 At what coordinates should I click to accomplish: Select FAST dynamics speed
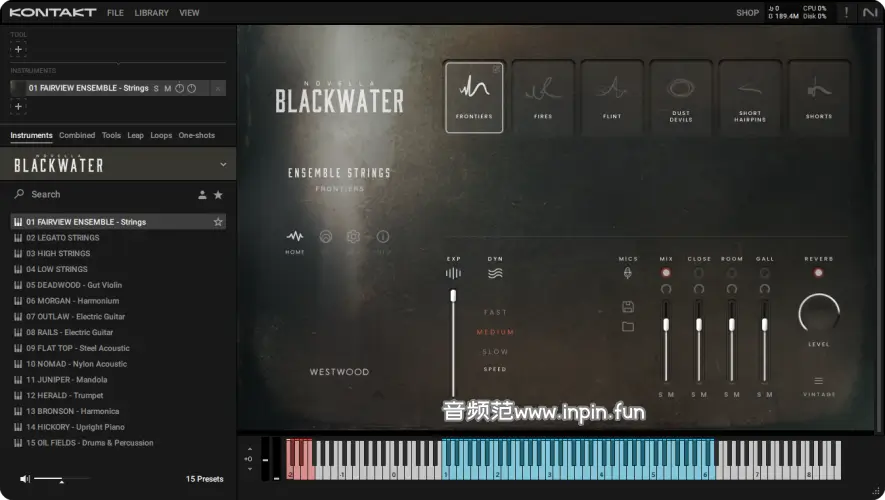495,312
